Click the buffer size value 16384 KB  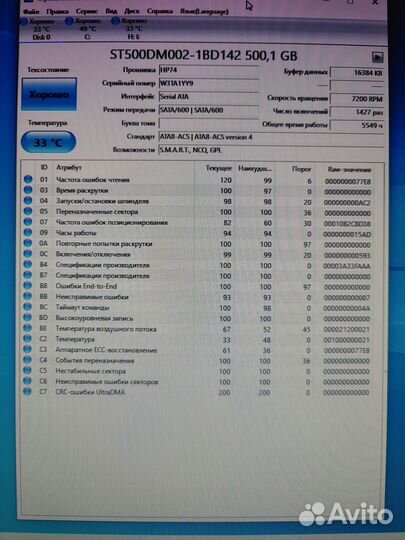(x=357, y=73)
